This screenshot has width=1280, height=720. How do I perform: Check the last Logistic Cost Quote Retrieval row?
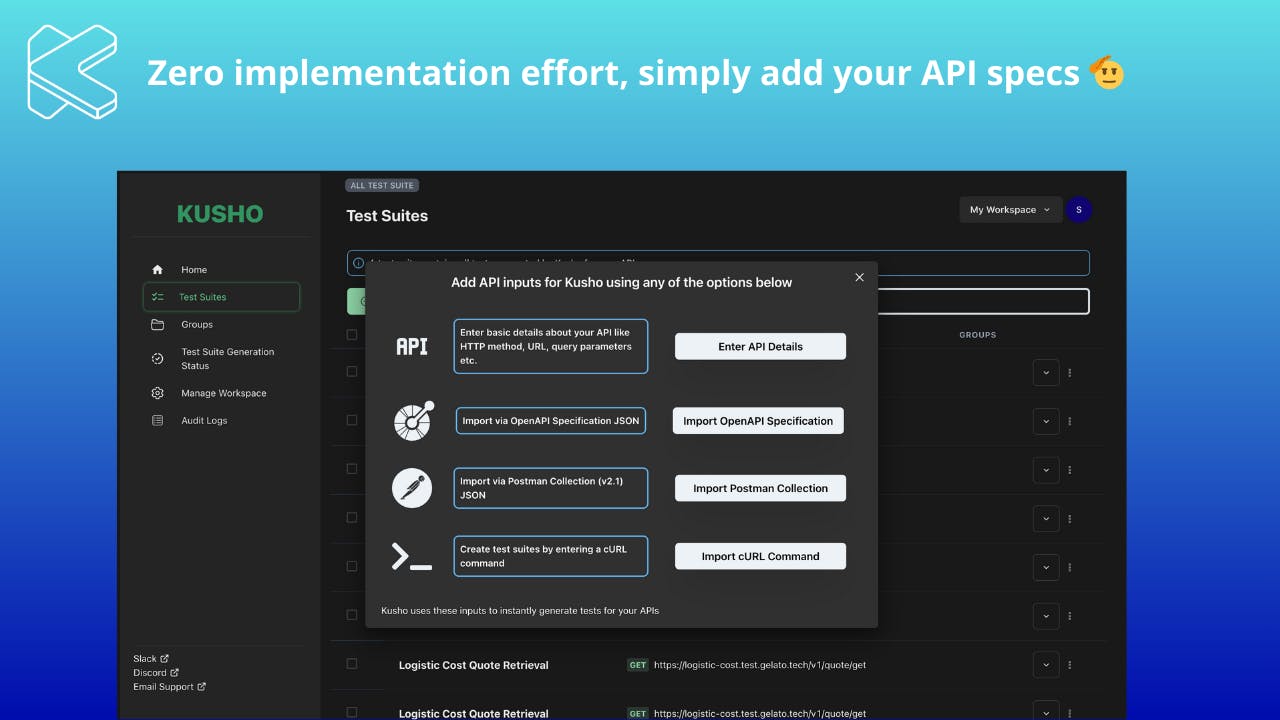pyautogui.click(x=352, y=712)
